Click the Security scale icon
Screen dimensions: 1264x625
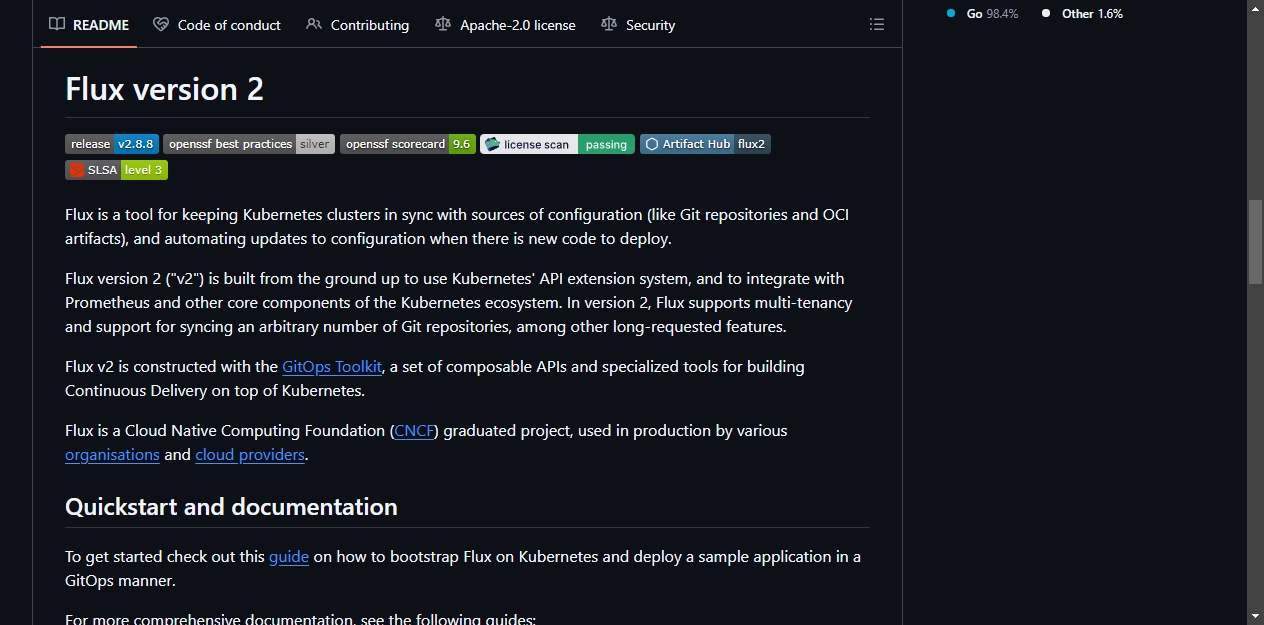coord(609,25)
